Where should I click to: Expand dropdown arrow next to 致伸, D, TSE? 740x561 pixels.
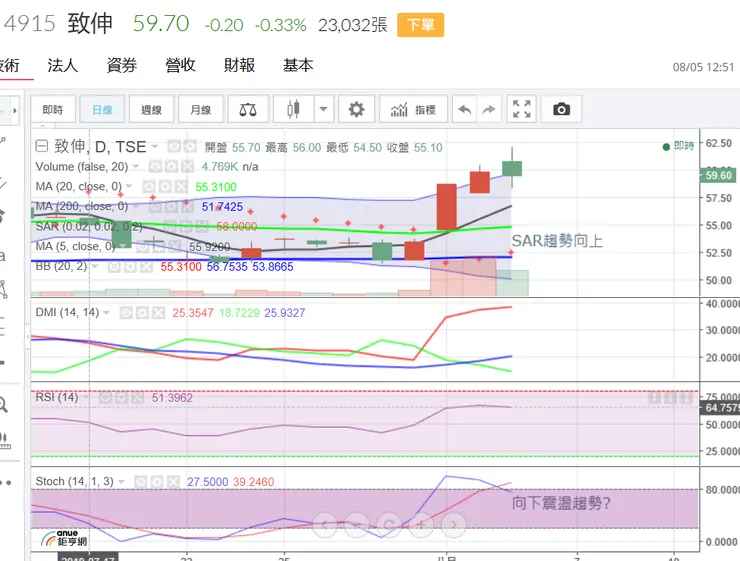click(154, 147)
